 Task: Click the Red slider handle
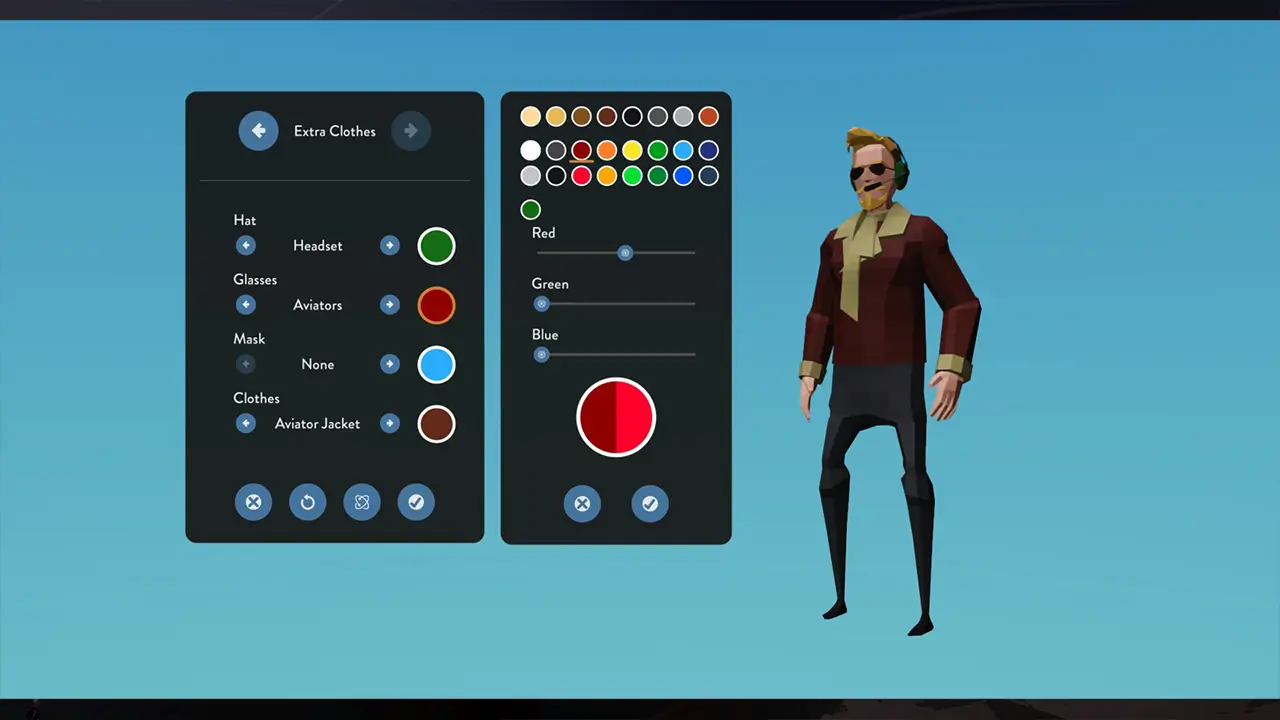coord(625,253)
